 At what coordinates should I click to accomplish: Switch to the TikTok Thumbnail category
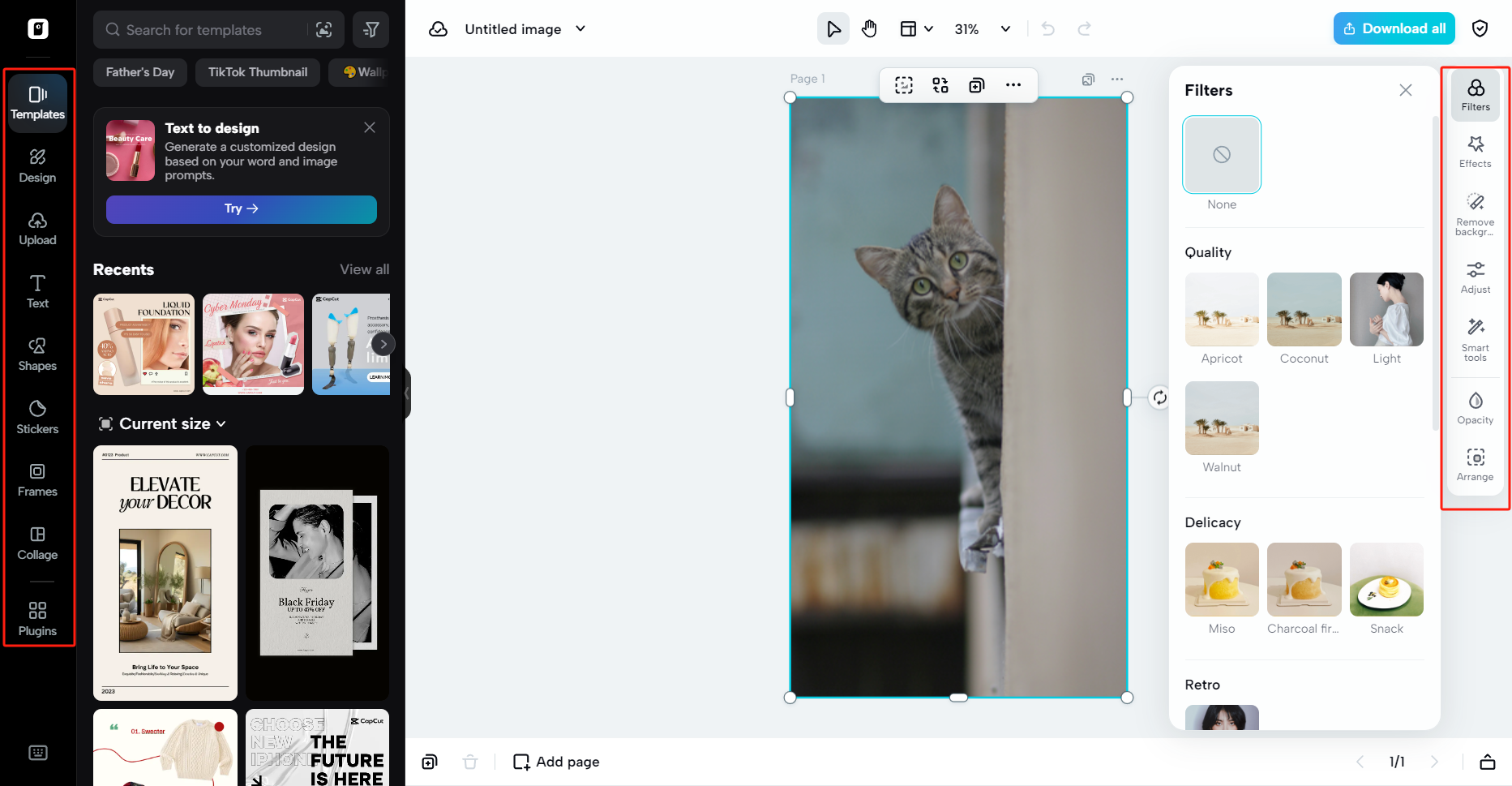coord(257,72)
